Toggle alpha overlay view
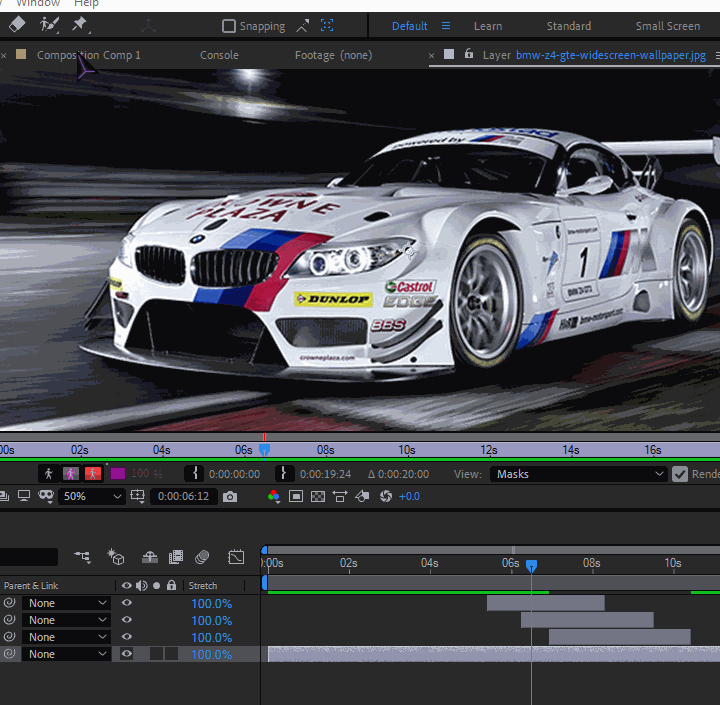720x705 pixels. point(93,474)
